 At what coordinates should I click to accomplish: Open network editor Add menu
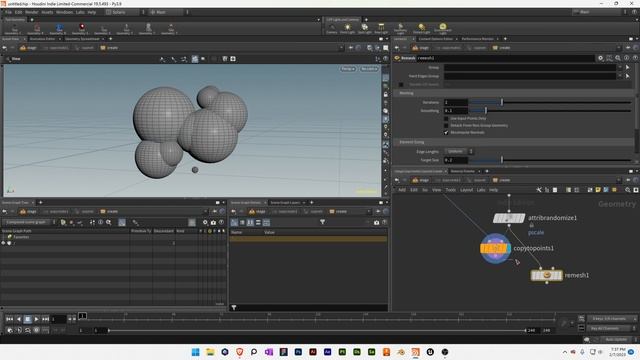point(402,190)
